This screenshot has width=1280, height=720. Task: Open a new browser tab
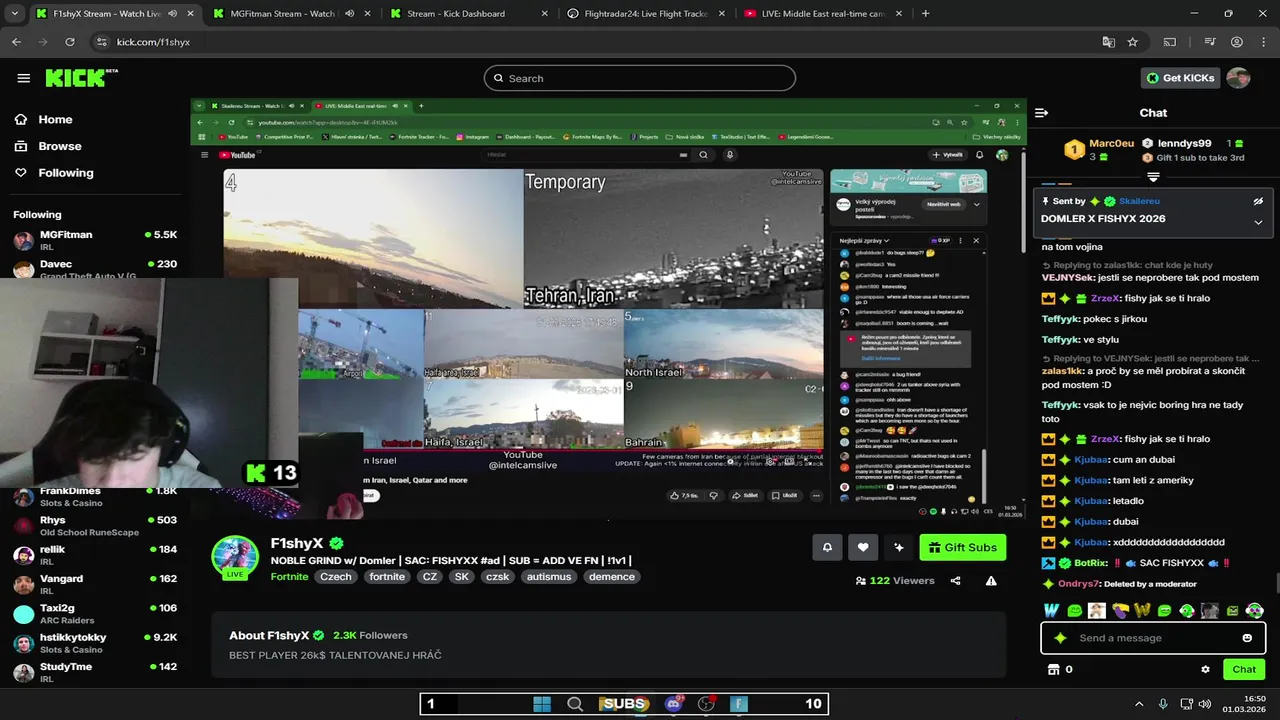925,14
